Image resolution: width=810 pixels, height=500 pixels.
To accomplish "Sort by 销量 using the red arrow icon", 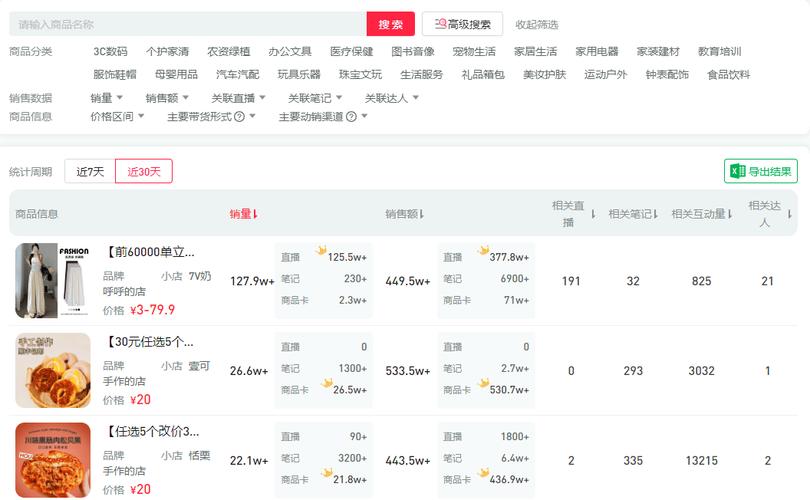I will (x=255, y=214).
